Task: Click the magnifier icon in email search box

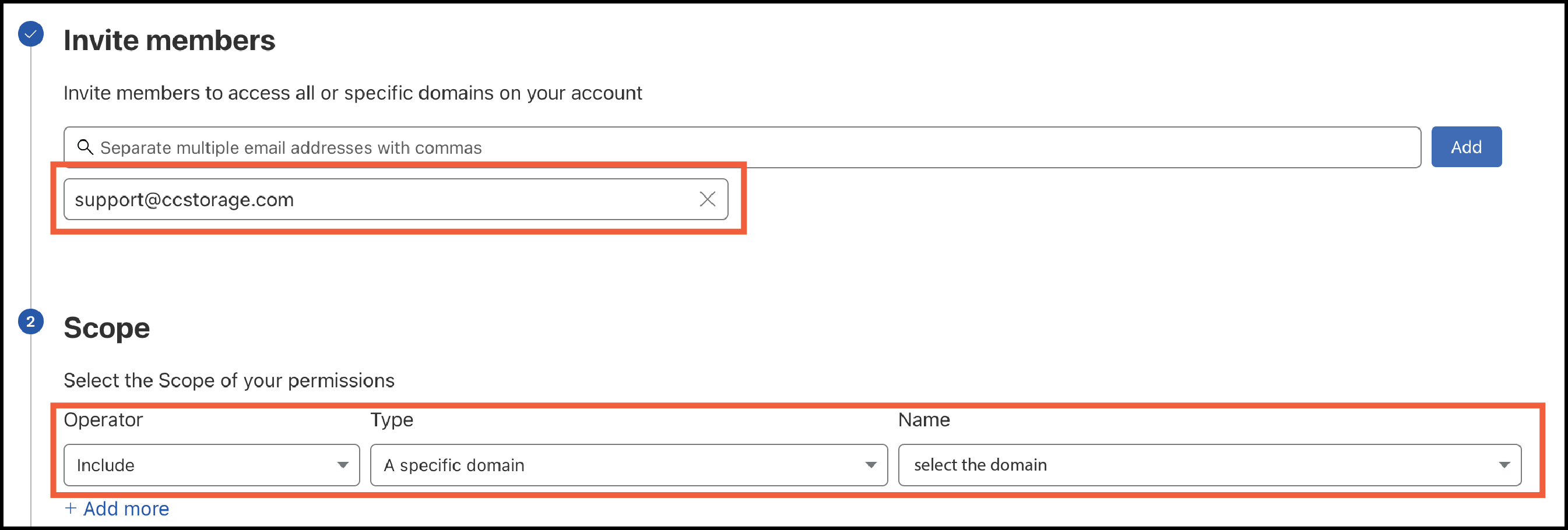Action: click(85, 147)
